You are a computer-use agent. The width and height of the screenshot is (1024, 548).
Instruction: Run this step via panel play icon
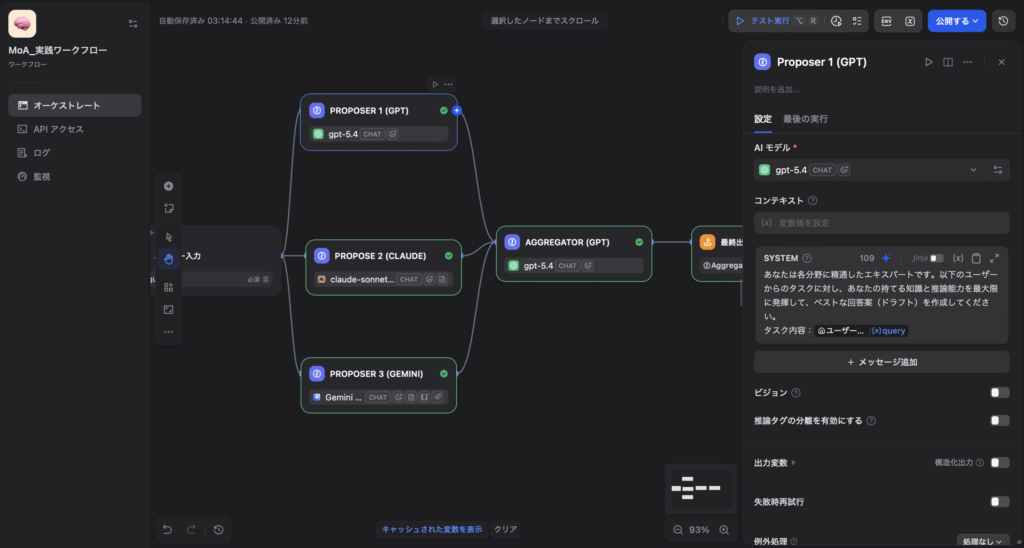pyautogui.click(x=929, y=62)
